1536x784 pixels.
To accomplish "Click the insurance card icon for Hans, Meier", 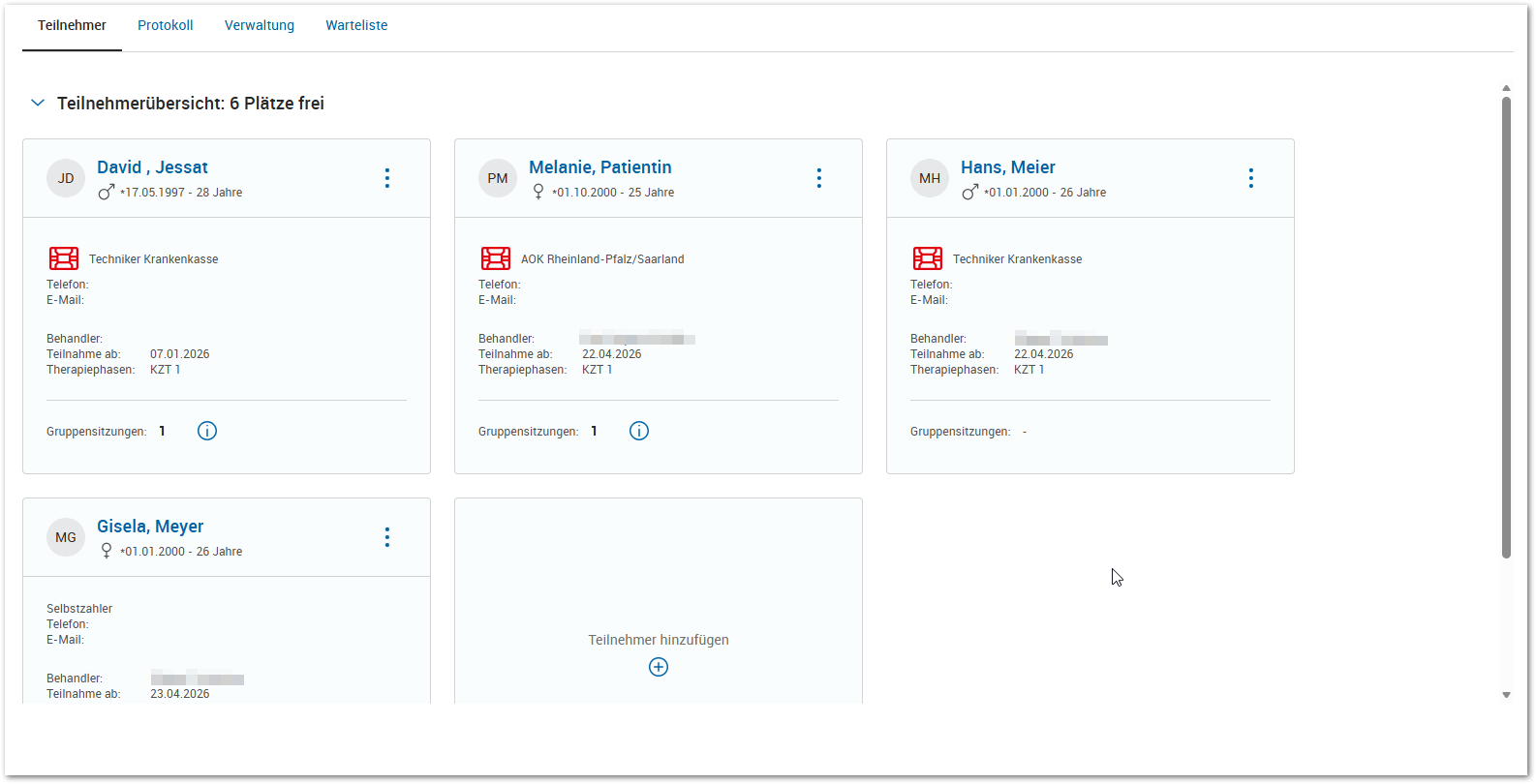I will tap(928, 258).
